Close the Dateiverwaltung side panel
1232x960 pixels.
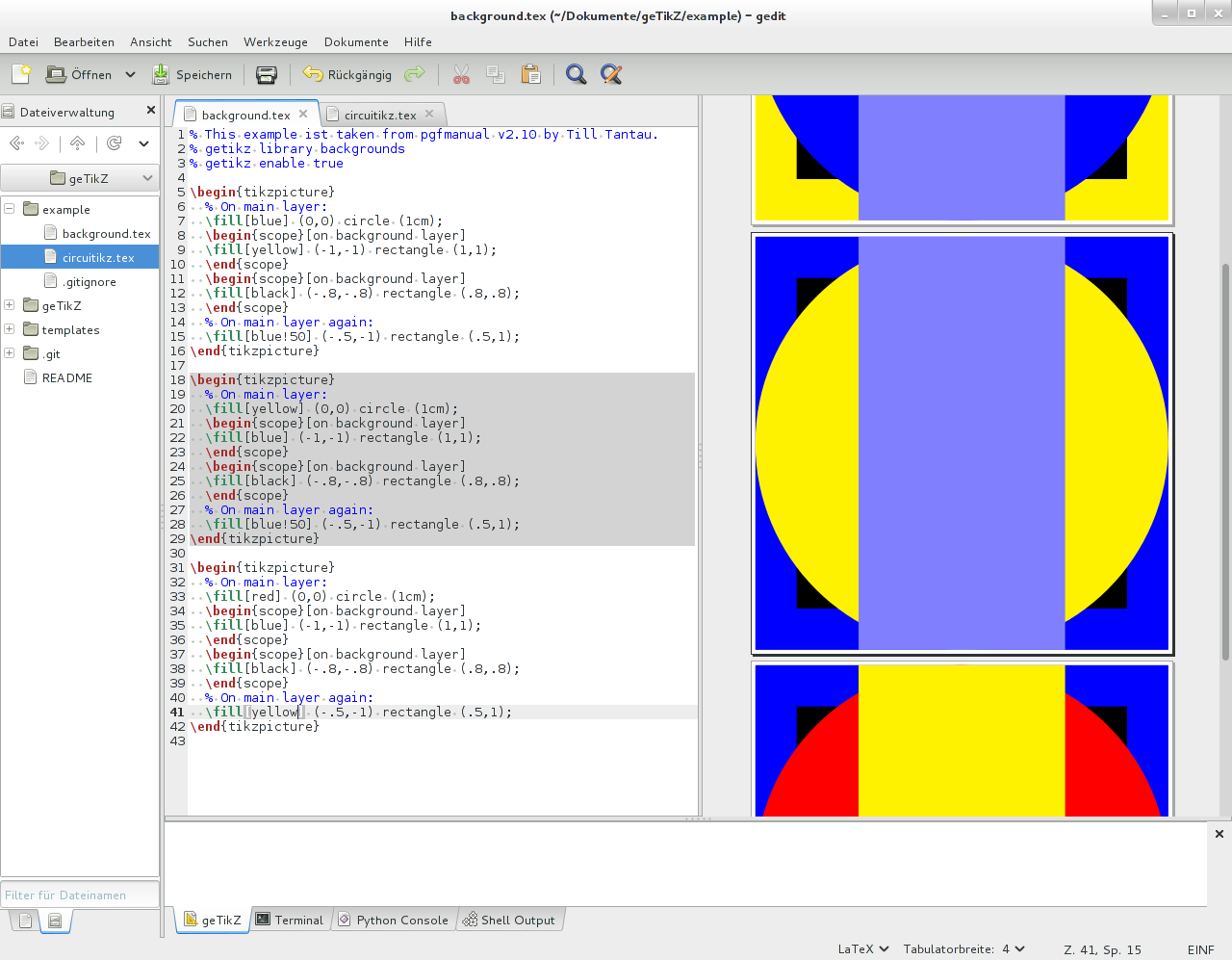click(151, 111)
